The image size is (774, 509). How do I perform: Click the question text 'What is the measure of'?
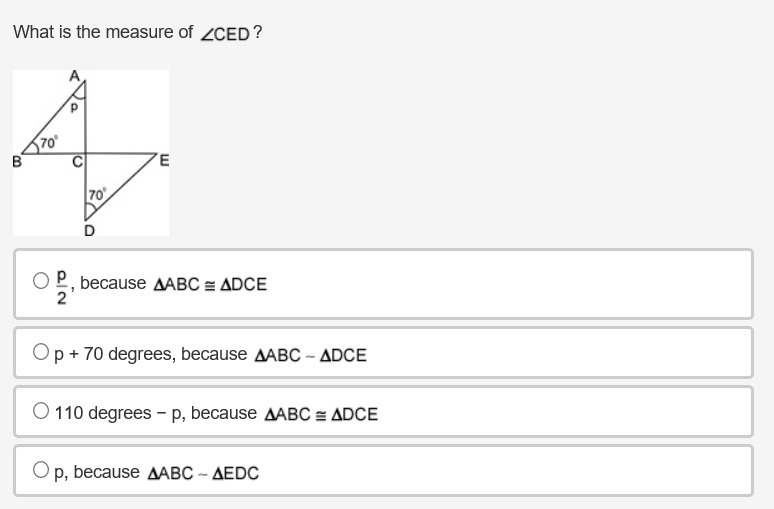tap(102, 32)
